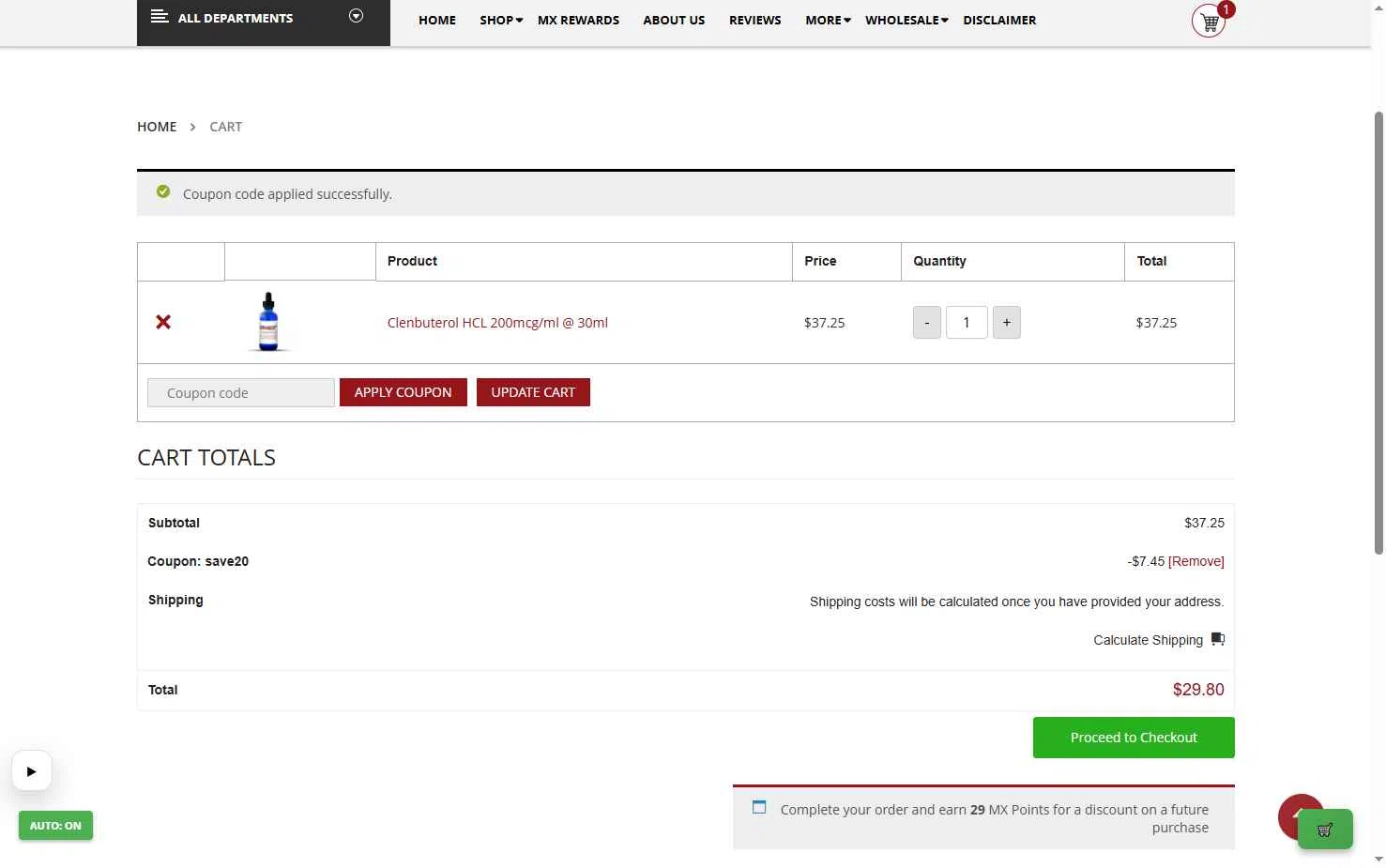Screen dimensions: 1386x868
Task: Decrease quantity with minus button
Action: coord(927,323)
